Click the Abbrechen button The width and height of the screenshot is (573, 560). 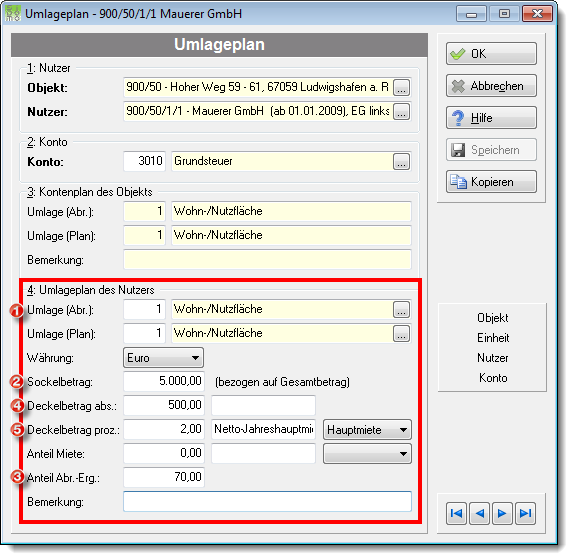[491, 86]
